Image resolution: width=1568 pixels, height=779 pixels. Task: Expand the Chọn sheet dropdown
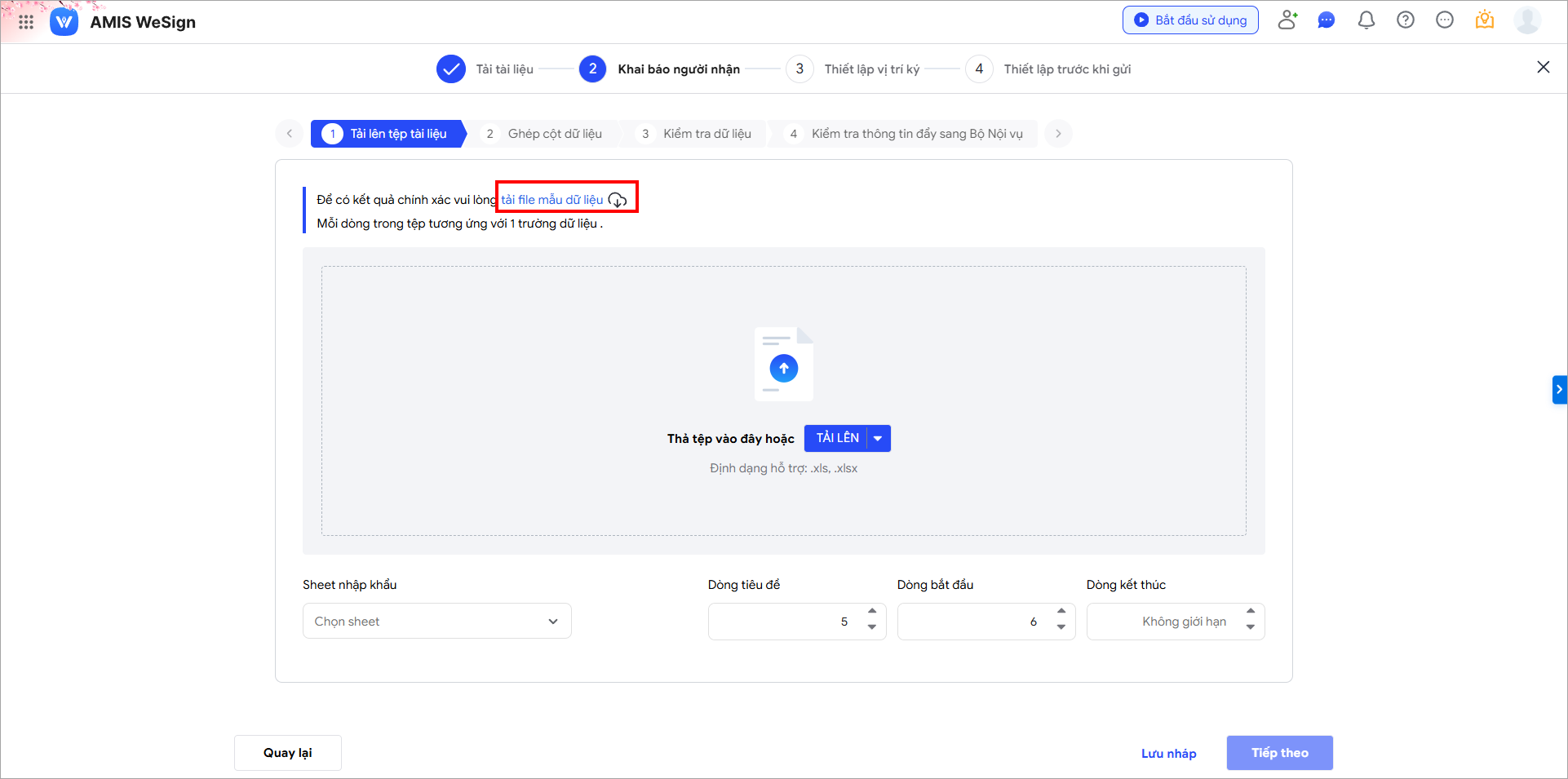tap(436, 622)
